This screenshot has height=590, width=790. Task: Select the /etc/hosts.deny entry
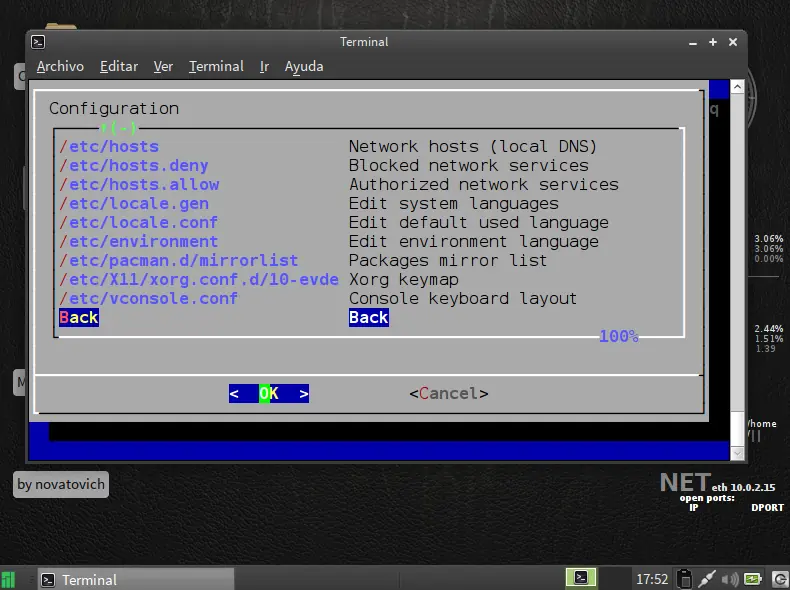(x=134, y=166)
